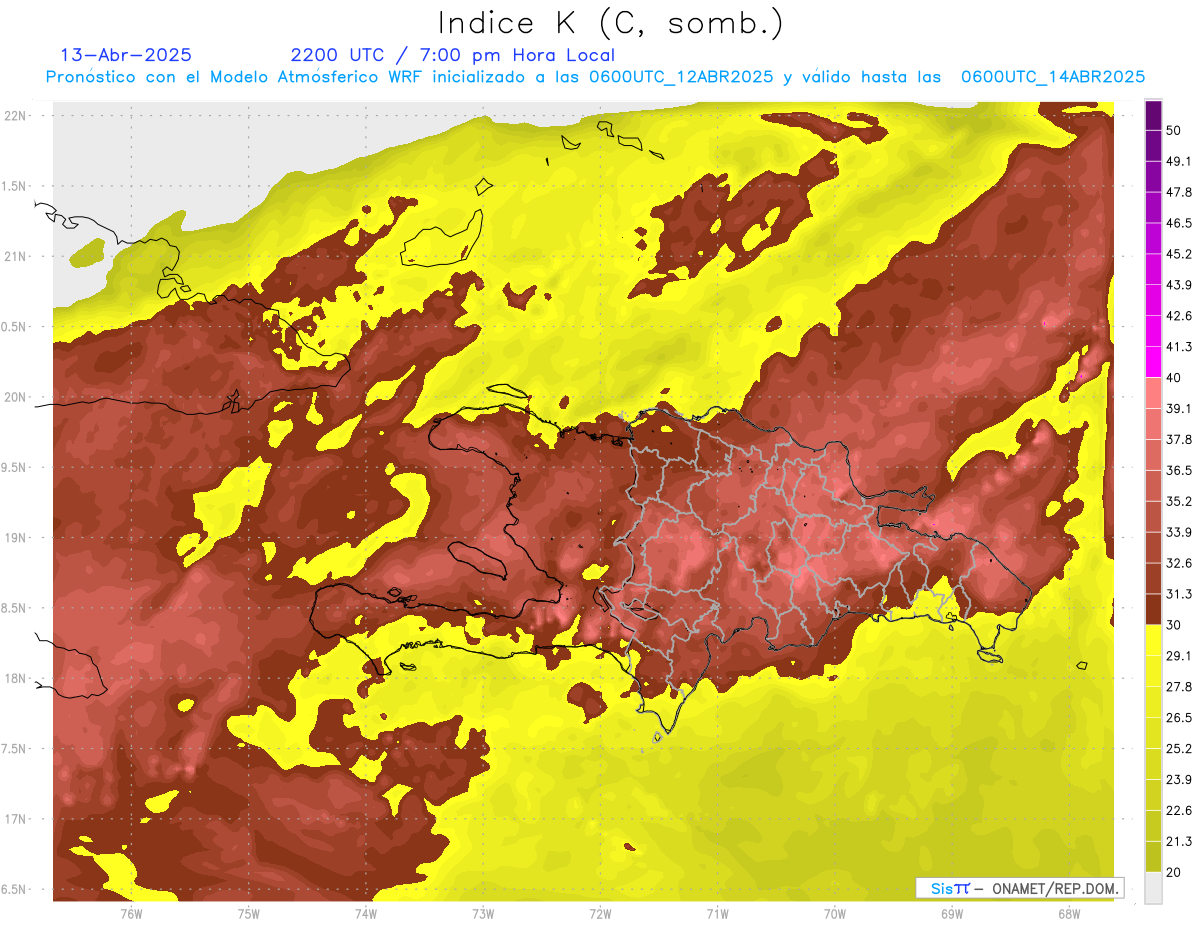This screenshot has height=927, width=1200.
Task: Click the 72W longitude label
Action: pyautogui.click(x=600, y=913)
